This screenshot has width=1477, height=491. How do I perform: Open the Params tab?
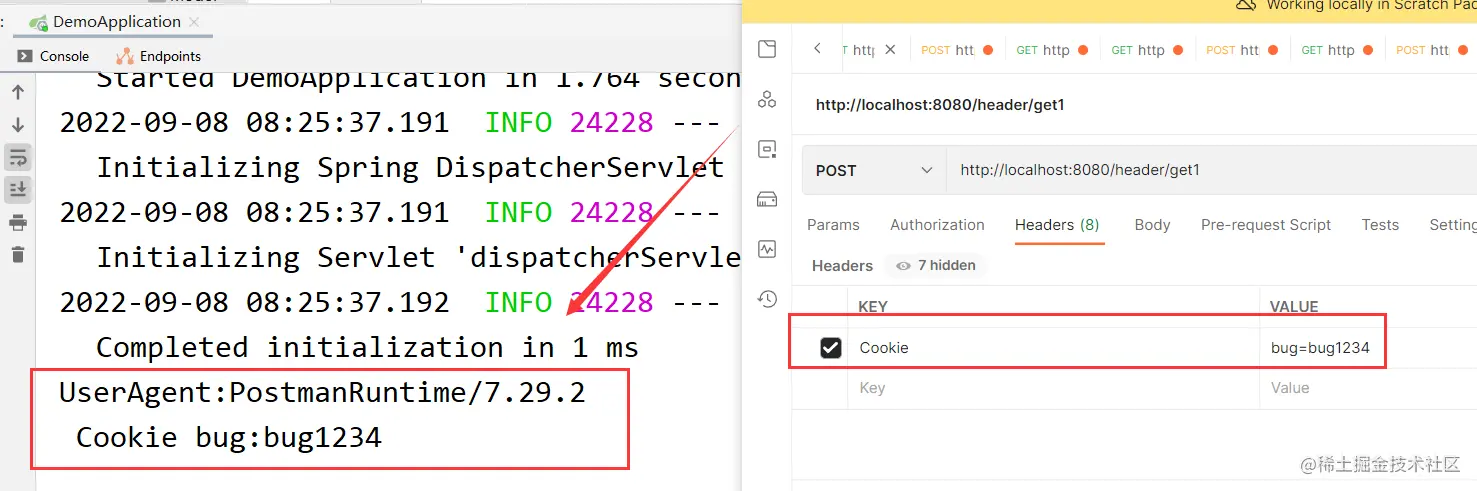tap(833, 225)
